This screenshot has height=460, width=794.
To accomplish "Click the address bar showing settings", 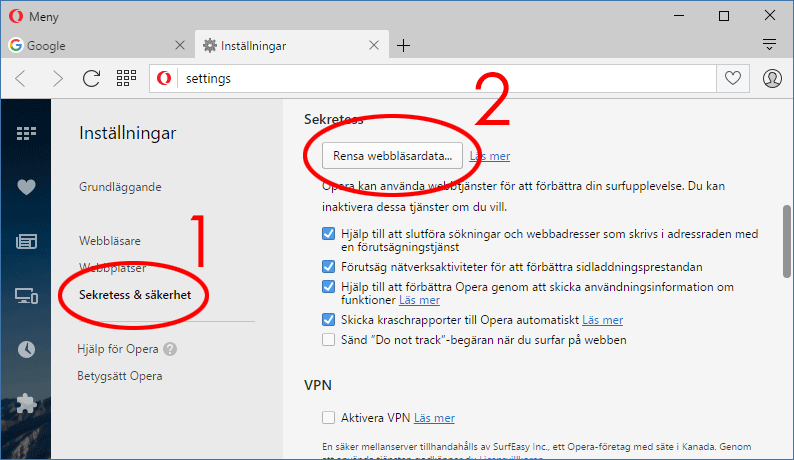I will pos(440,78).
